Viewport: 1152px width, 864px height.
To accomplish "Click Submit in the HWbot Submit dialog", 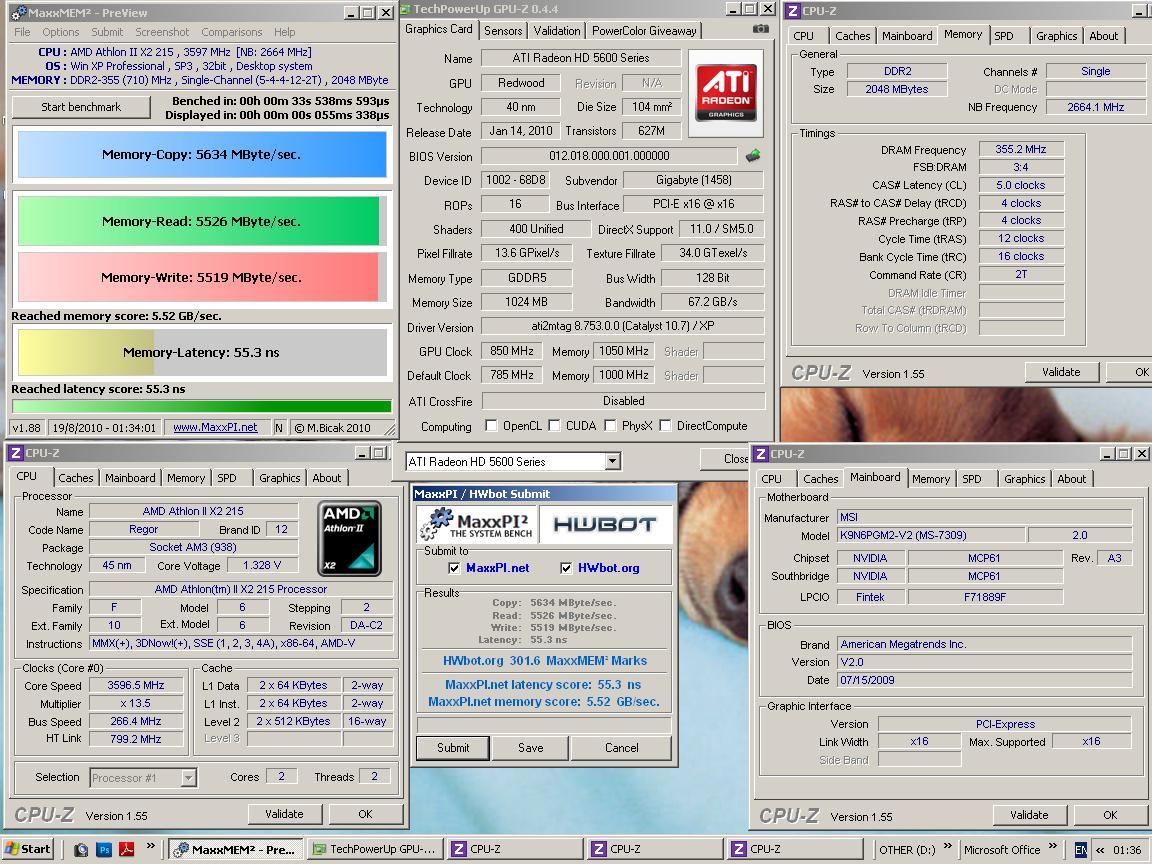I will pyautogui.click(x=453, y=748).
